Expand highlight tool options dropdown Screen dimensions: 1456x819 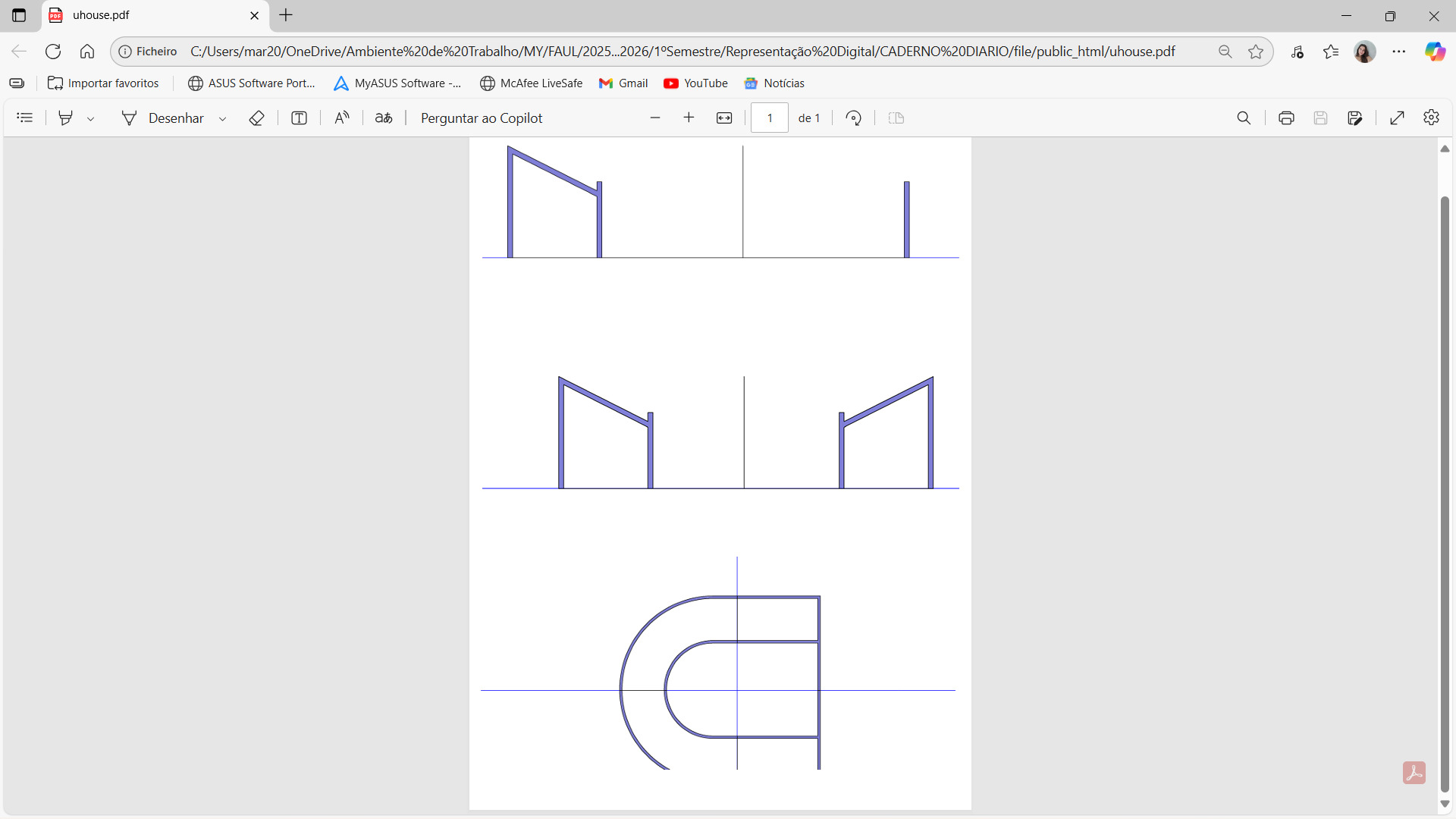pos(91,119)
